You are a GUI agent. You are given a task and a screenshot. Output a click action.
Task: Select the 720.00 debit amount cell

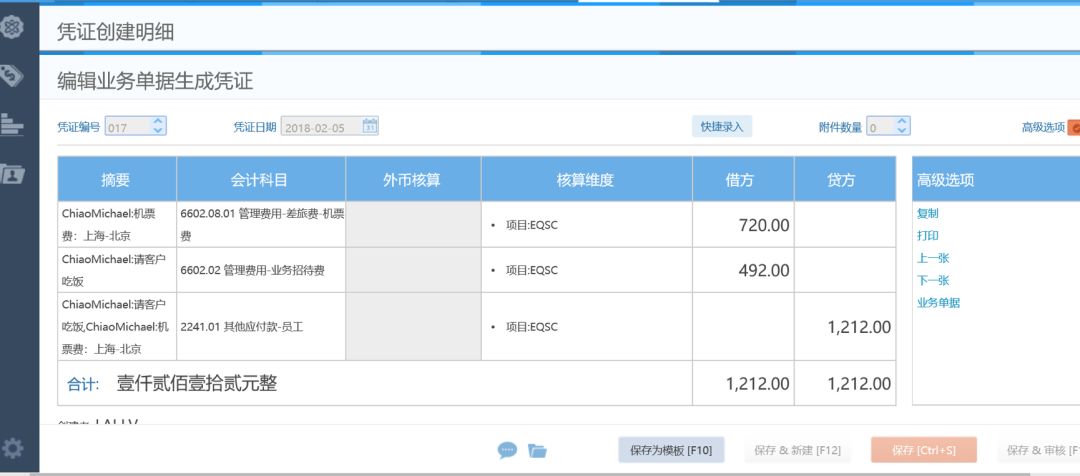pos(743,225)
